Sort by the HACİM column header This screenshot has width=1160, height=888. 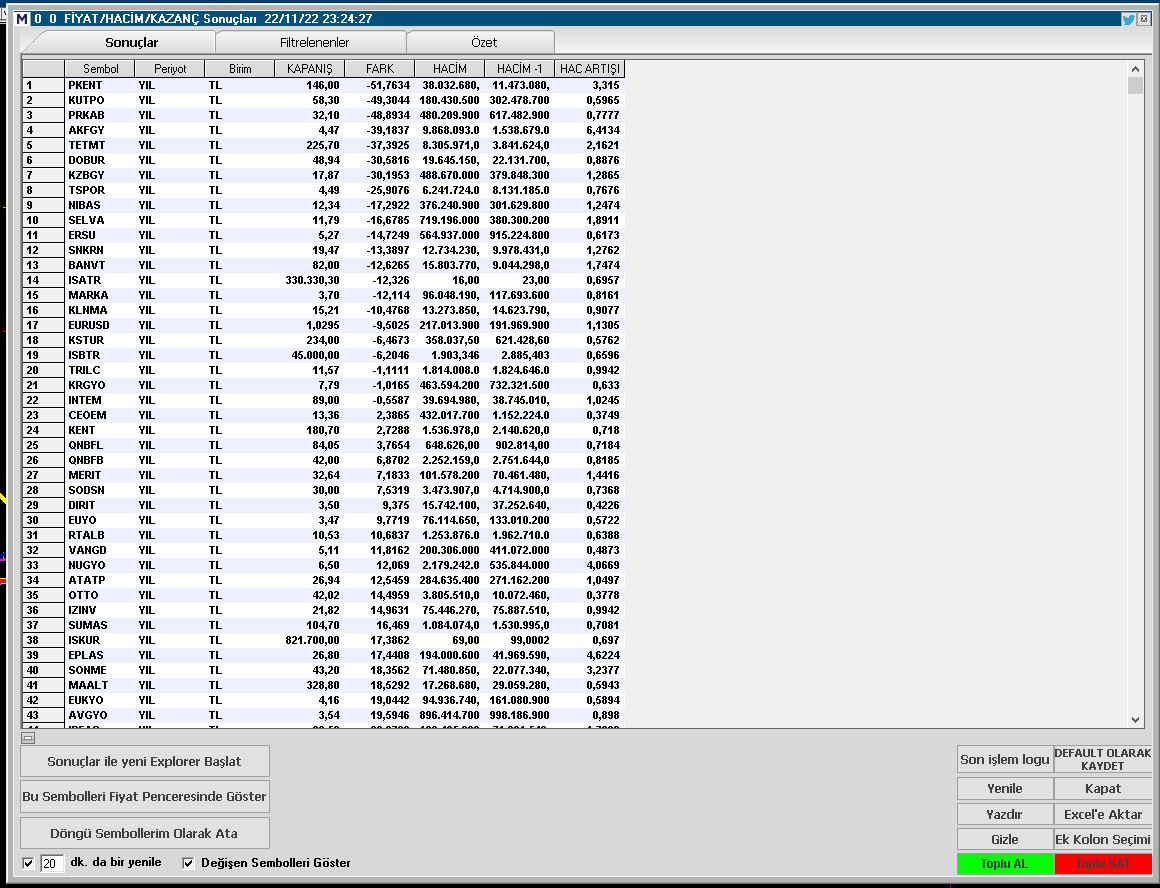pyautogui.click(x=450, y=69)
